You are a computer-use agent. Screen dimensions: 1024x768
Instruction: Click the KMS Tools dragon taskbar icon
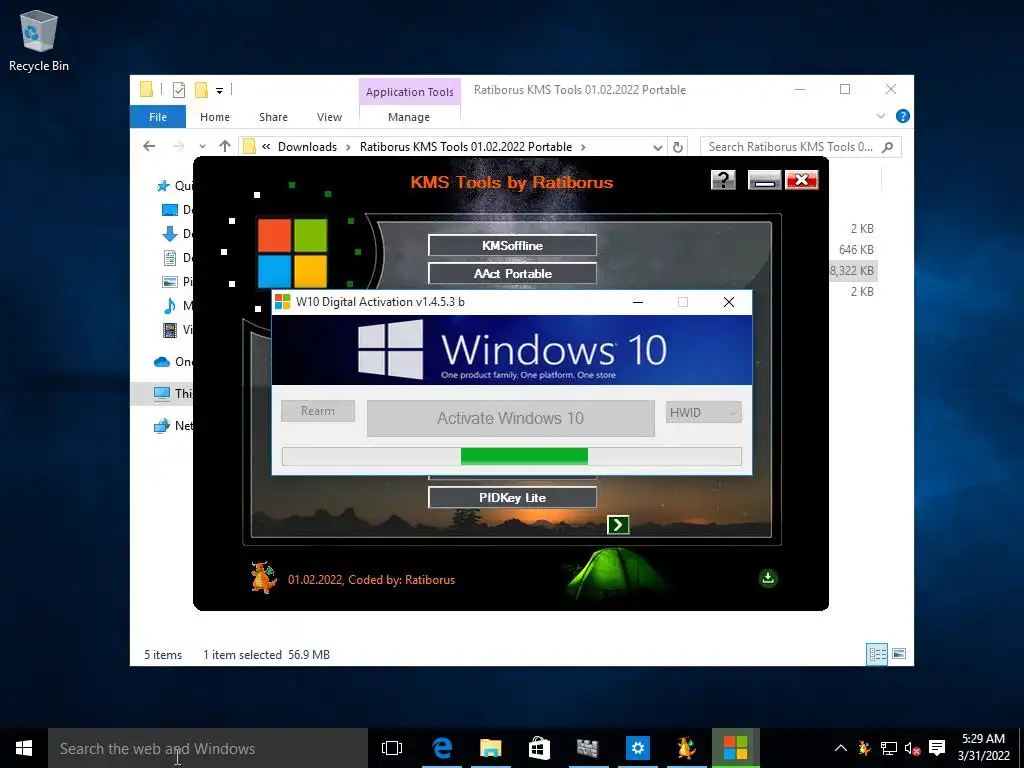(x=686, y=748)
